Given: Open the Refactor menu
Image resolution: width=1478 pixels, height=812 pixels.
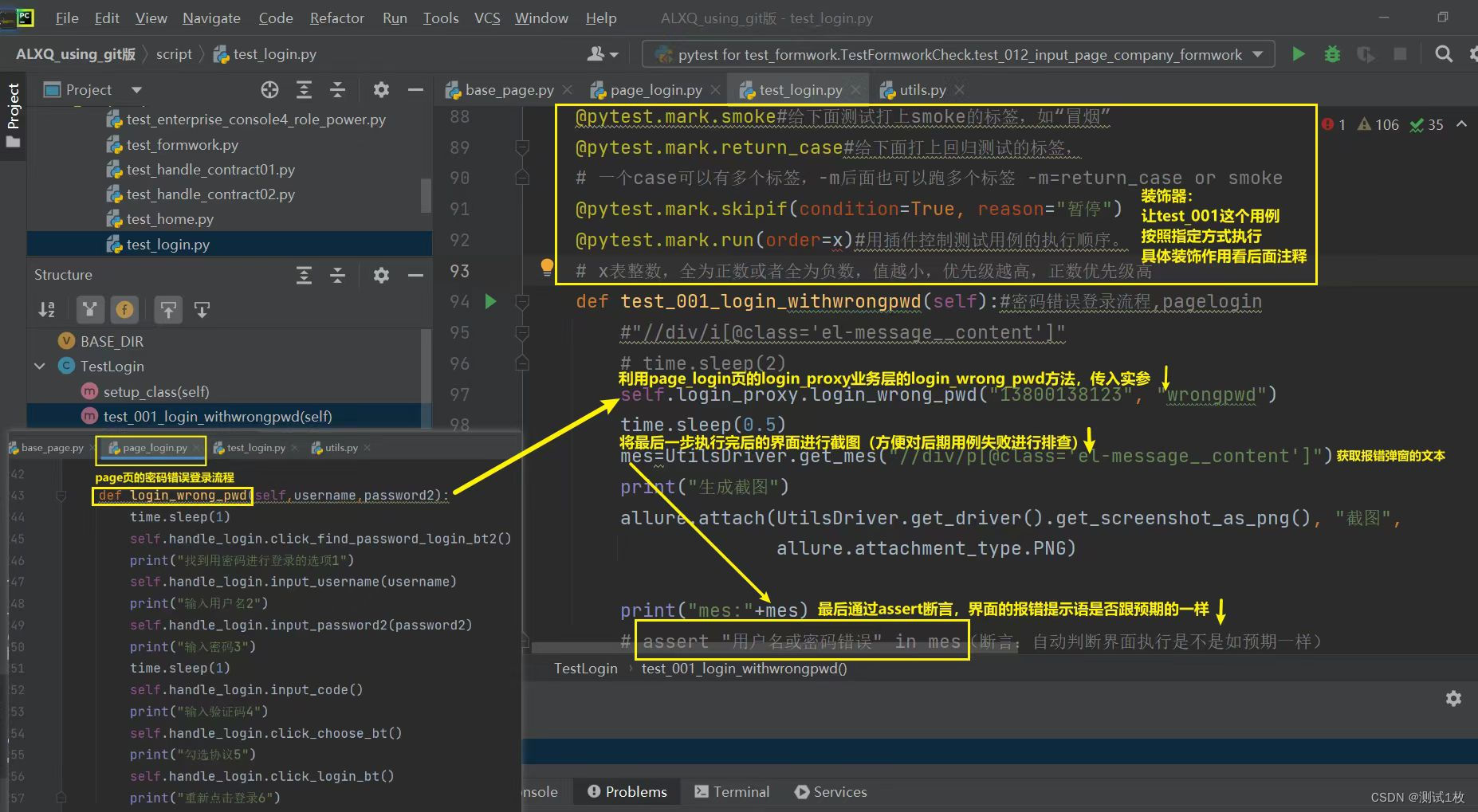Looking at the screenshot, I should (337, 18).
